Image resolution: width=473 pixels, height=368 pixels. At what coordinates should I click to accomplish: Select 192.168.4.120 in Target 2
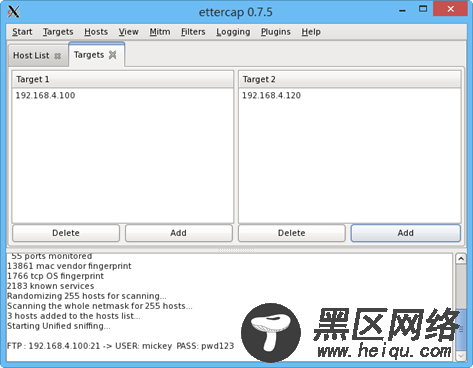click(x=350, y=96)
